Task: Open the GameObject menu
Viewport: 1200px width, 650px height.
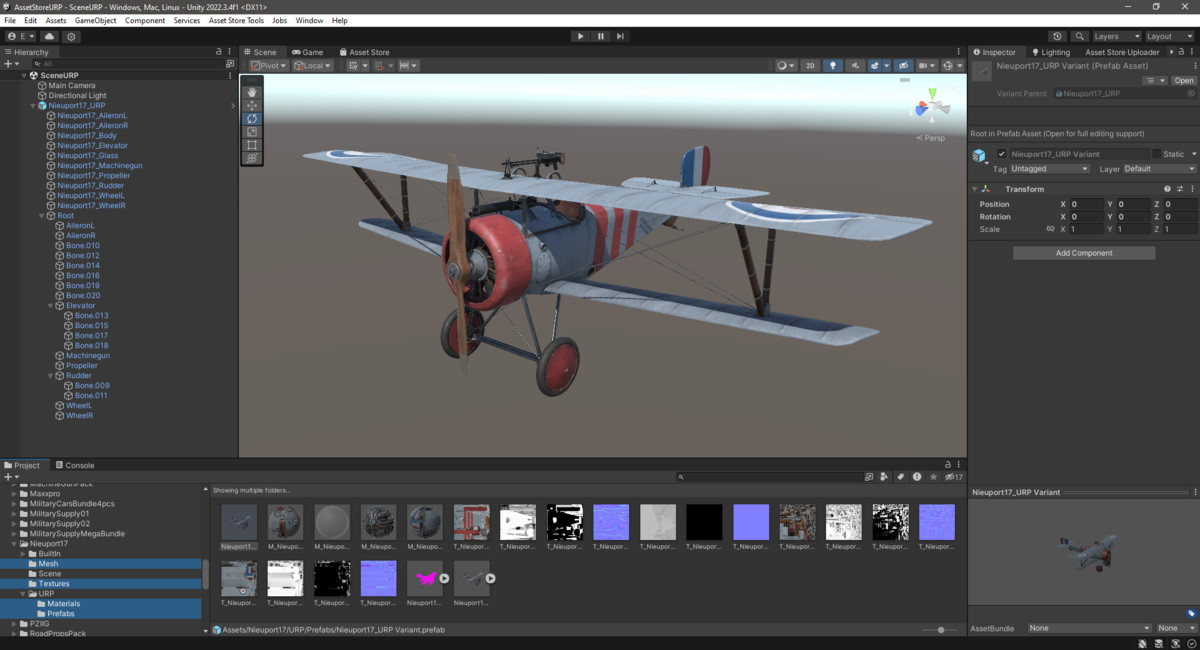Action: point(95,19)
